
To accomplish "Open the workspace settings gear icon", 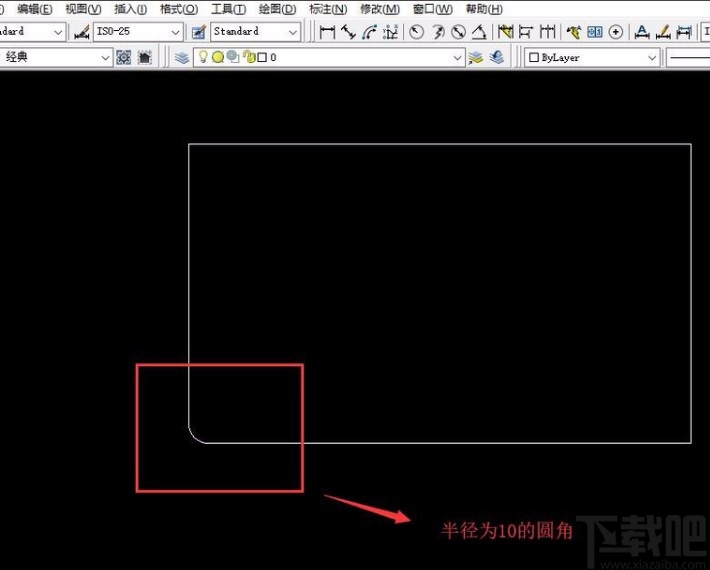I will tap(124, 57).
